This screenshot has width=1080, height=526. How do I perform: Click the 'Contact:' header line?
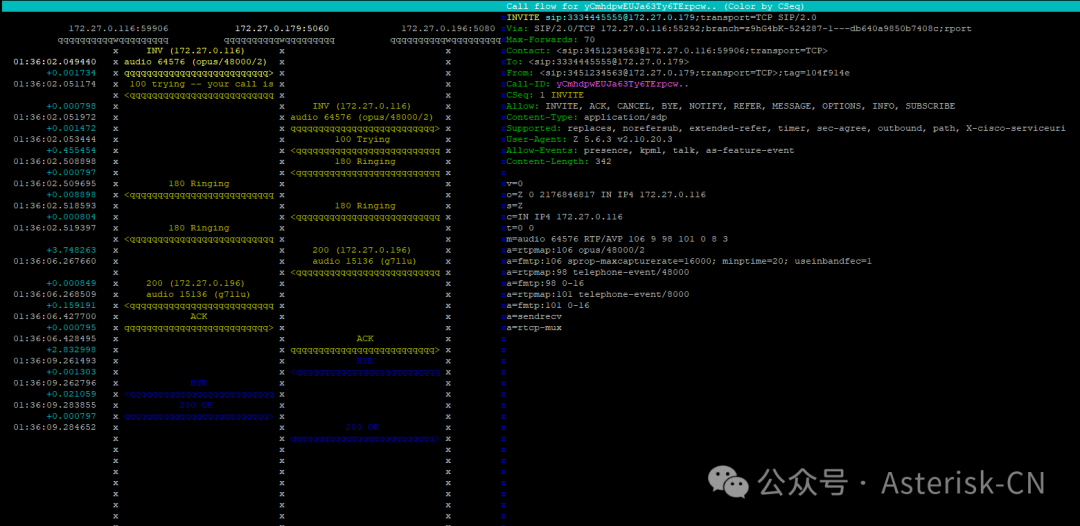coord(667,51)
